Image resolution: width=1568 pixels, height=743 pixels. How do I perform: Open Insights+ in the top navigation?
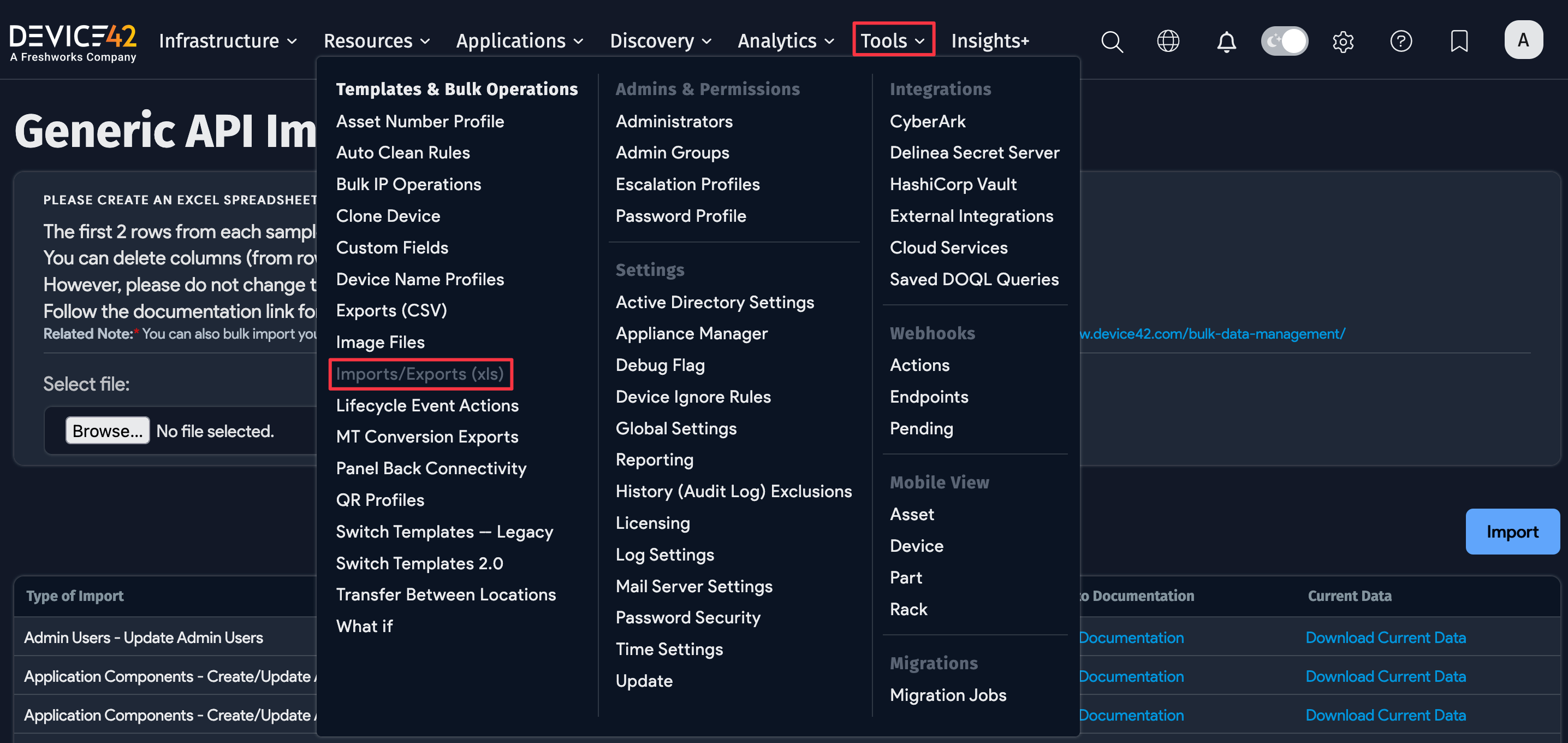point(990,40)
